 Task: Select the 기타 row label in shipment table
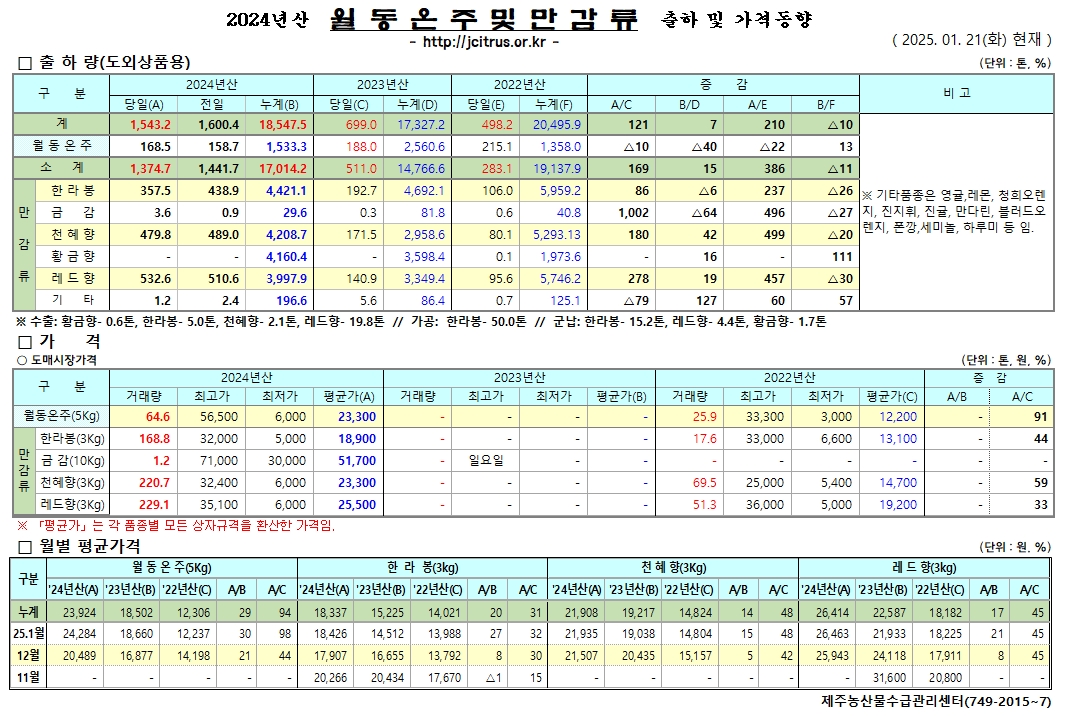point(72,300)
